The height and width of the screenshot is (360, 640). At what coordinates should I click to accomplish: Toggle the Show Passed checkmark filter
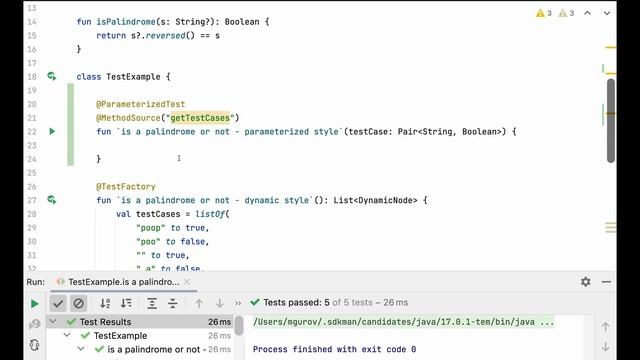point(58,303)
